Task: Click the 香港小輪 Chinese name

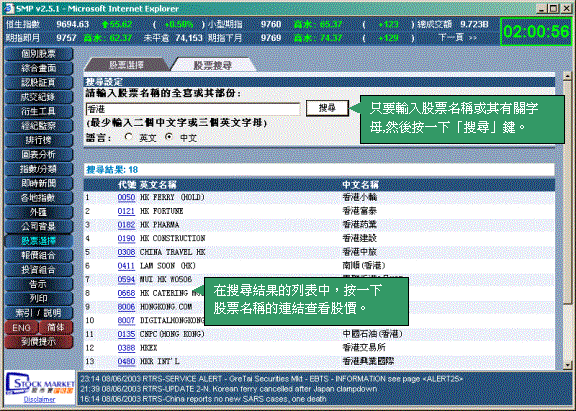Action: coord(360,198)
